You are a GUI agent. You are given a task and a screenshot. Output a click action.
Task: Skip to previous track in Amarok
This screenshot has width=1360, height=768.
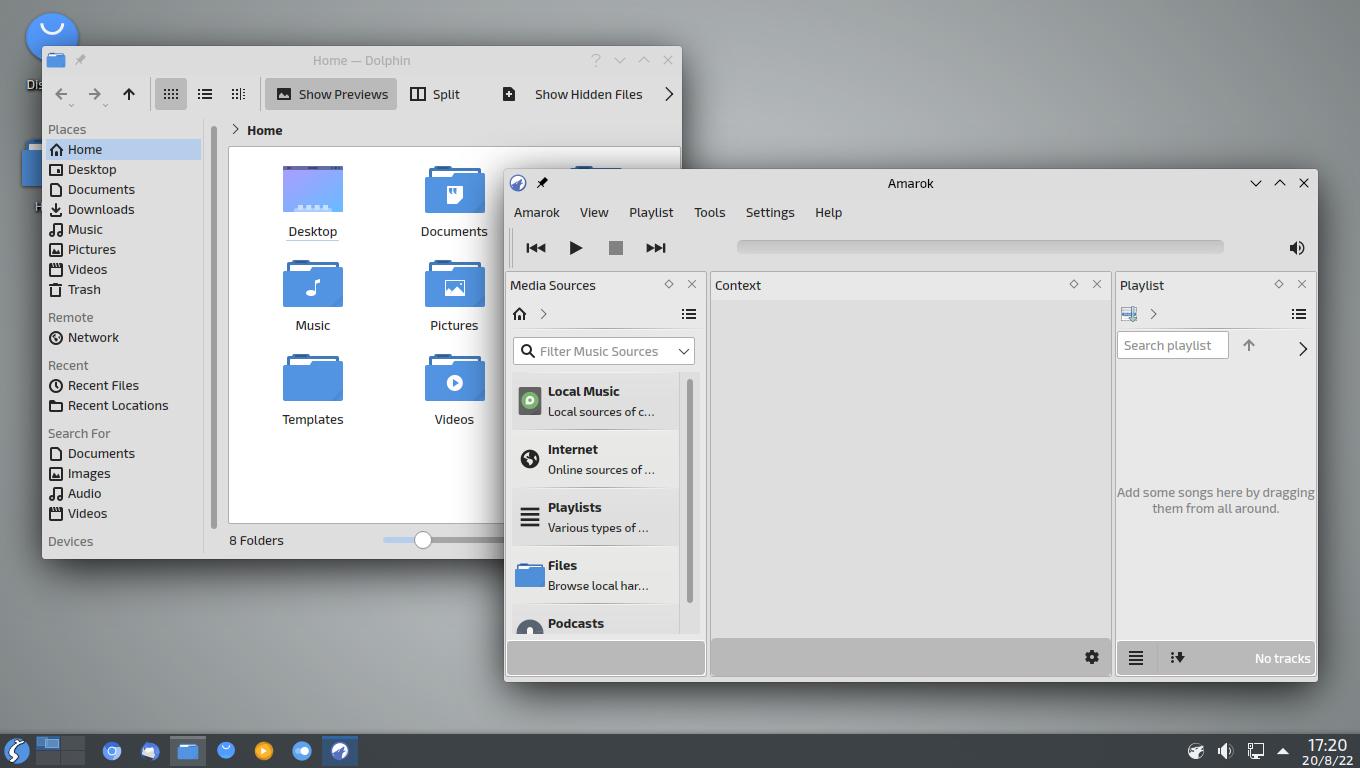point(536,248)
